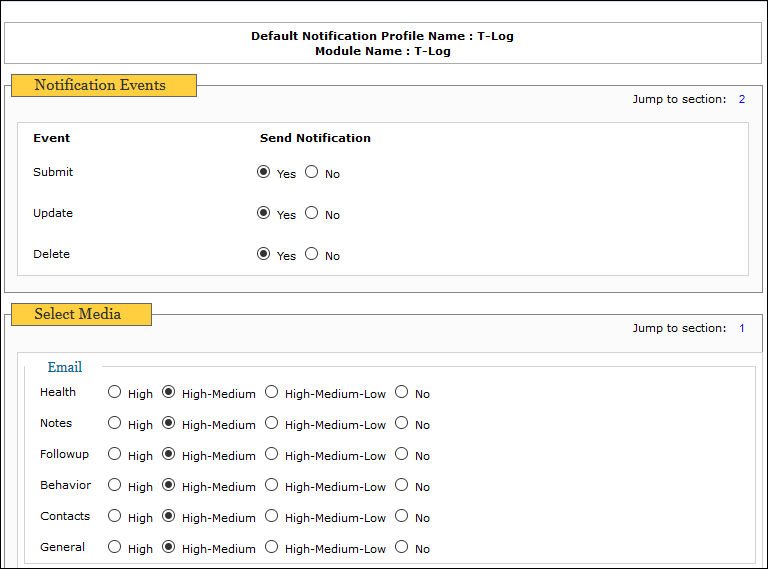Select Yes for Update notification
This screenshot has width=768, height=569.
(x=264, y=213)
